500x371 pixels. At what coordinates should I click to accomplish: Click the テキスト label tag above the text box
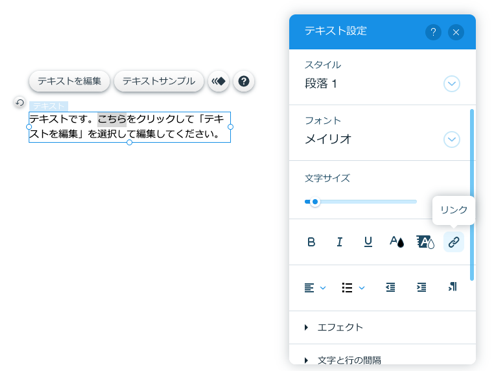pos(49,106)
